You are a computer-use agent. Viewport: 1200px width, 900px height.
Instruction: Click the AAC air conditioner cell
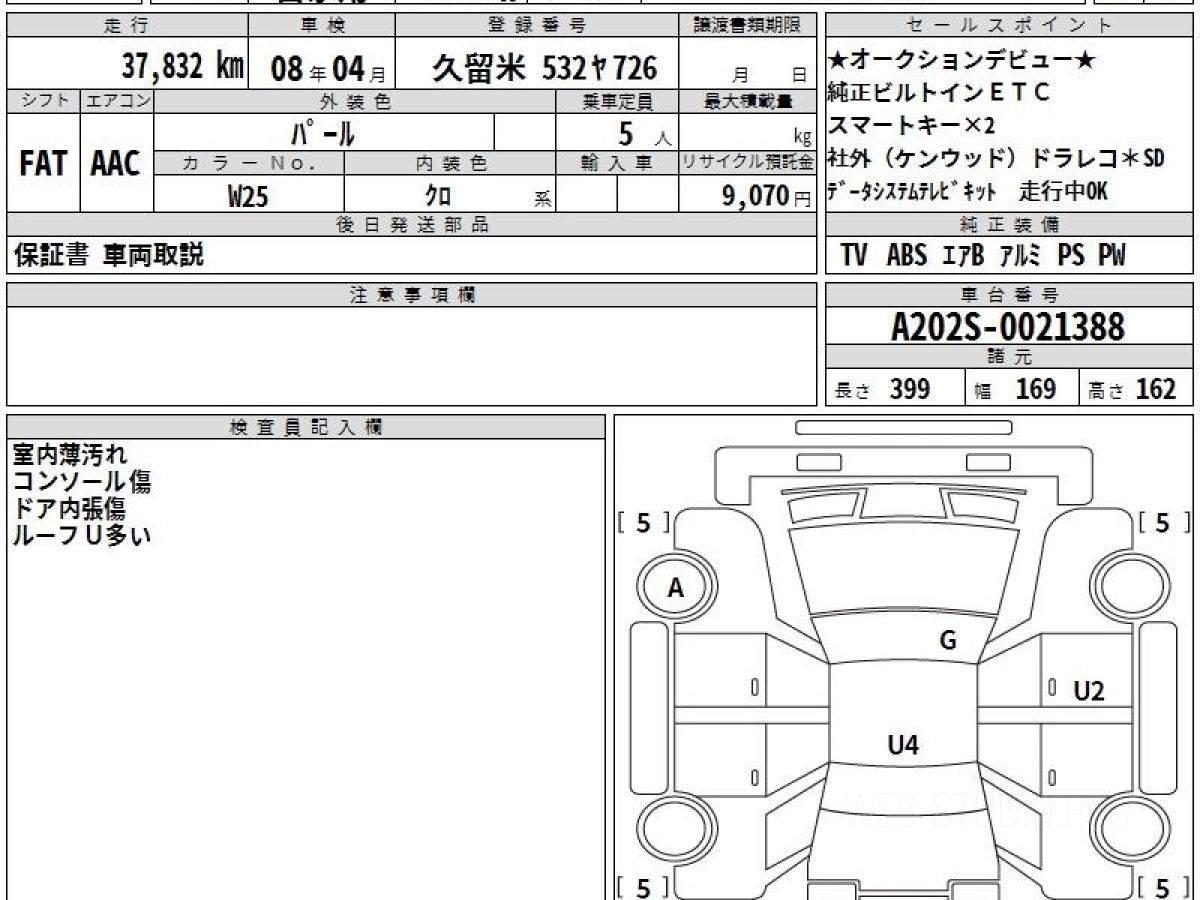(x=116, y=165)
